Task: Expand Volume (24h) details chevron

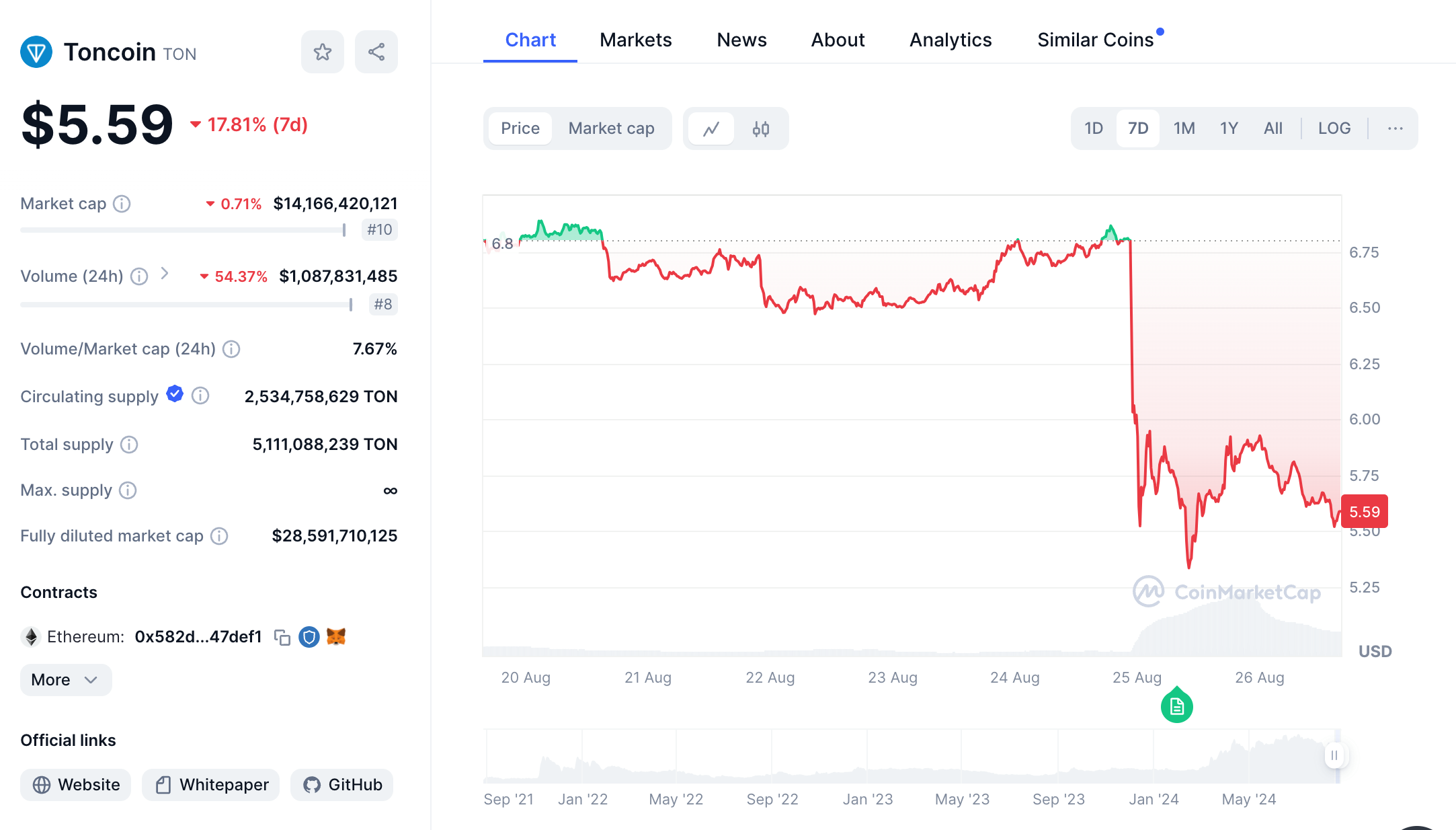Action: pos(163,275)
